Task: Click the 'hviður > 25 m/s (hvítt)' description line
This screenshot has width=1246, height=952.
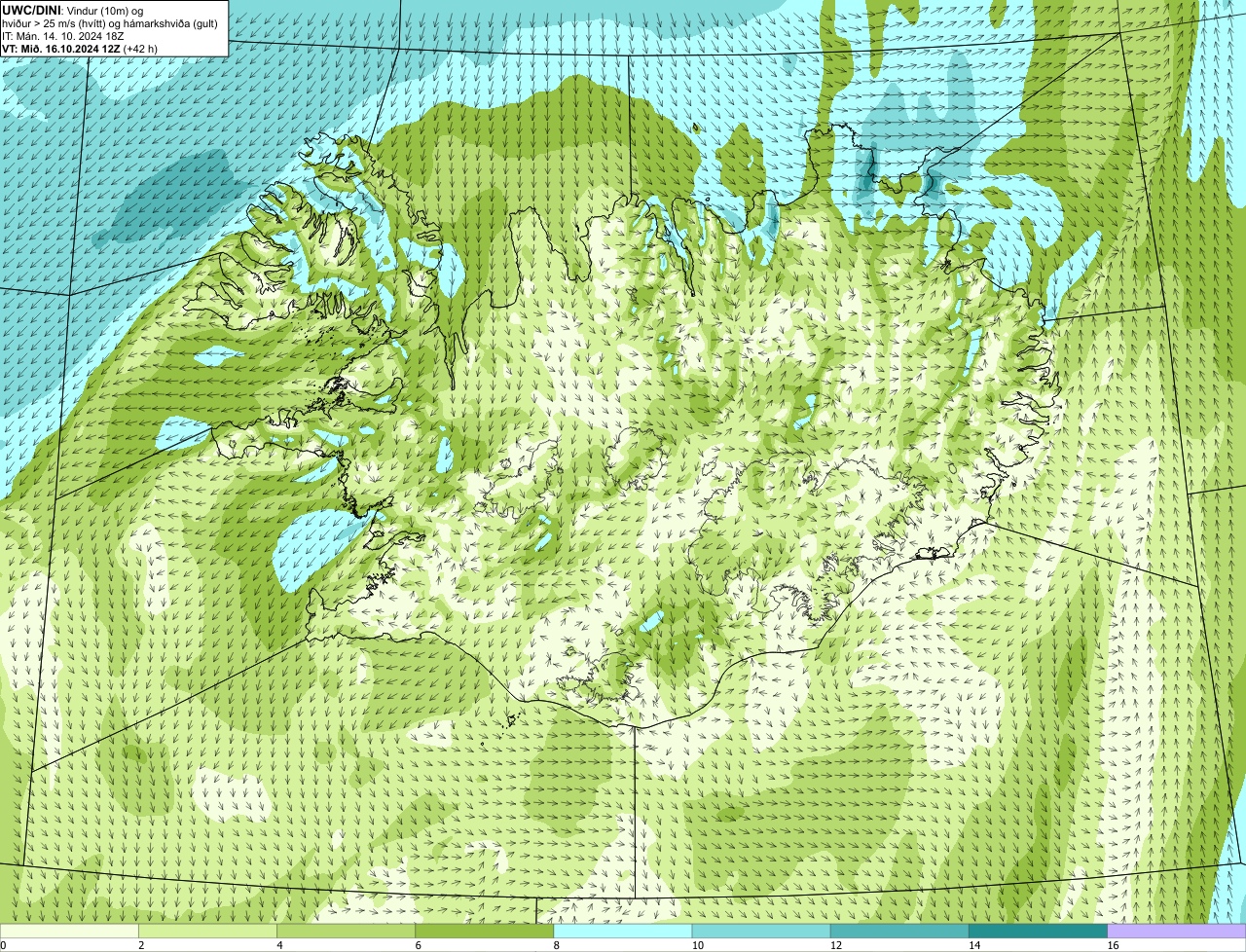Action: pos(110,23)
